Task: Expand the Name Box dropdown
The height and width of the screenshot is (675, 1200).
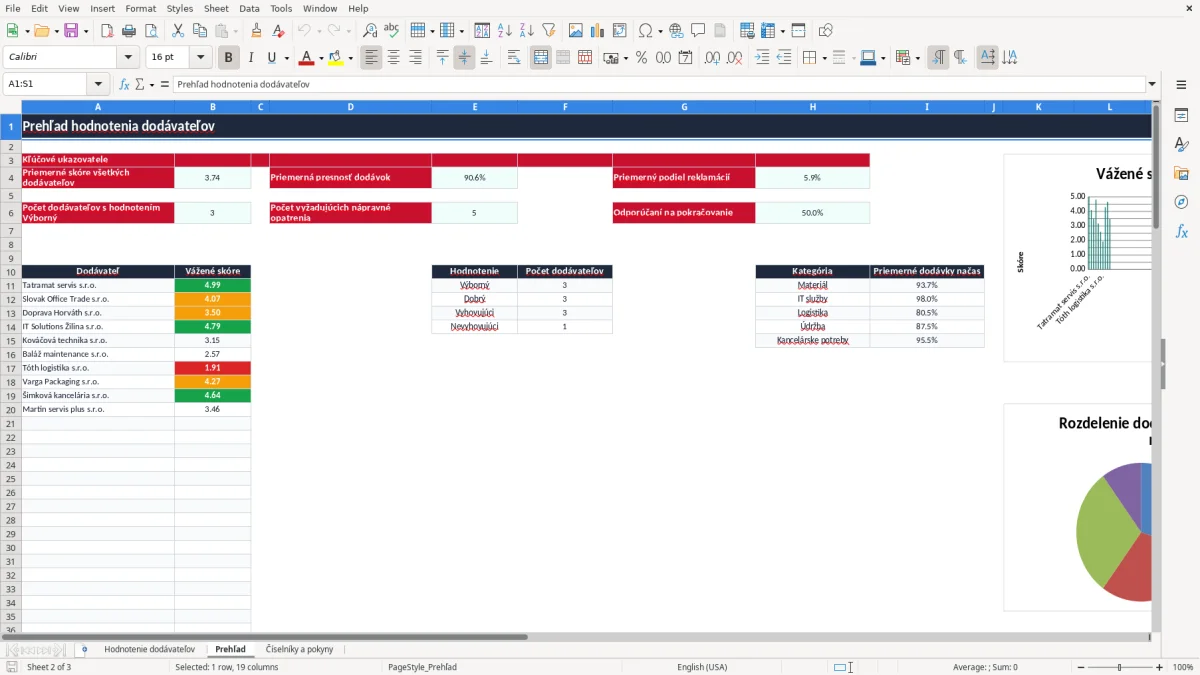Action: coord(98,84)
